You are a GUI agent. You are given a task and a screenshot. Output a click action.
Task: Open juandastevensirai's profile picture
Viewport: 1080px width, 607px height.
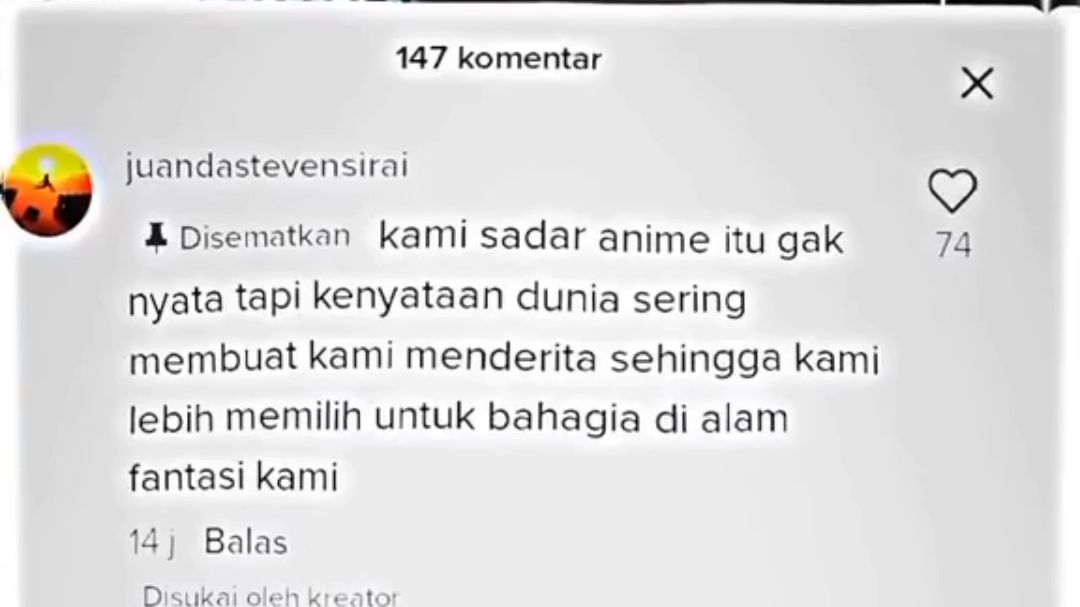point(47,190)
